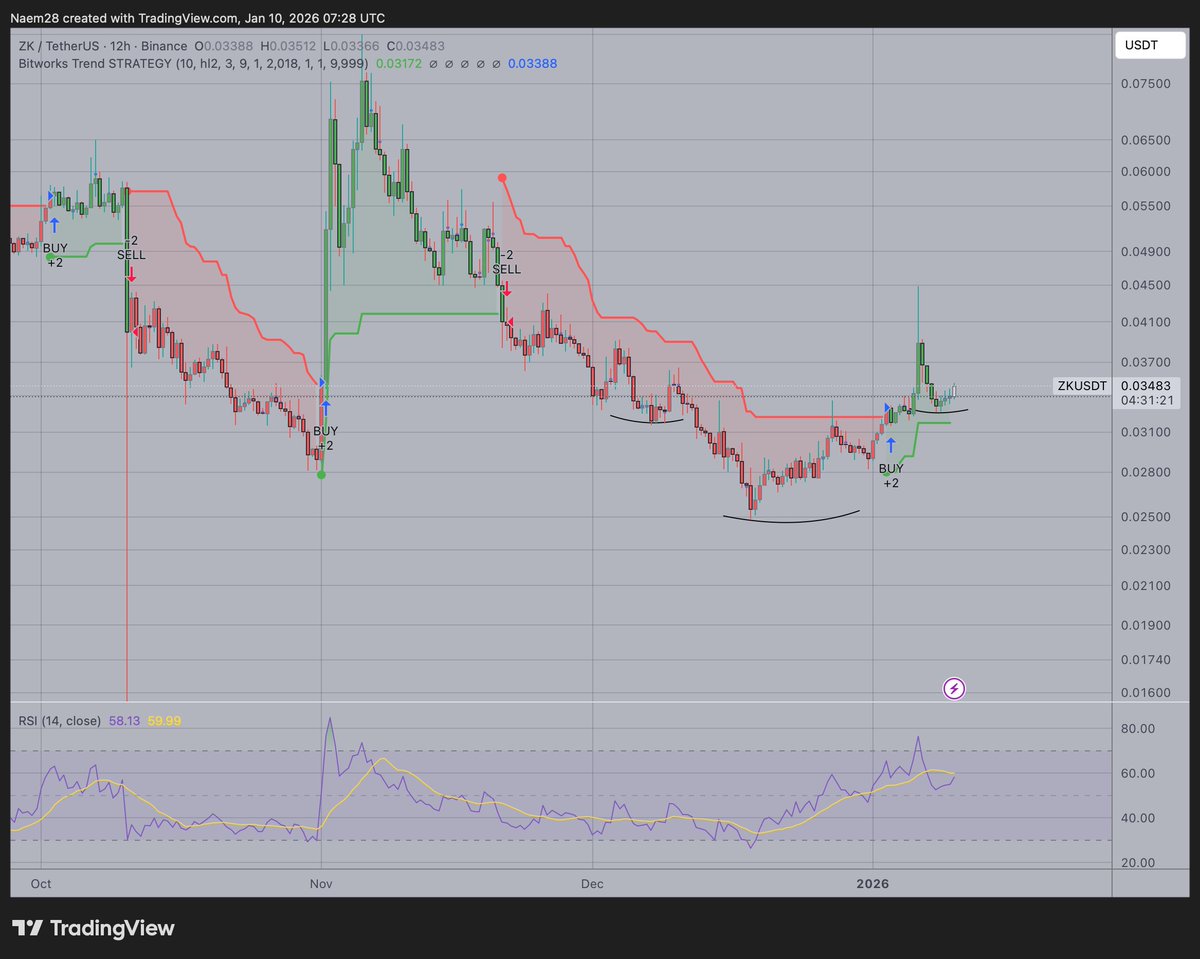Screen dimensions: 1200x959
Task: Click the blue up arrow above November BUY
Action: (326, 408)
